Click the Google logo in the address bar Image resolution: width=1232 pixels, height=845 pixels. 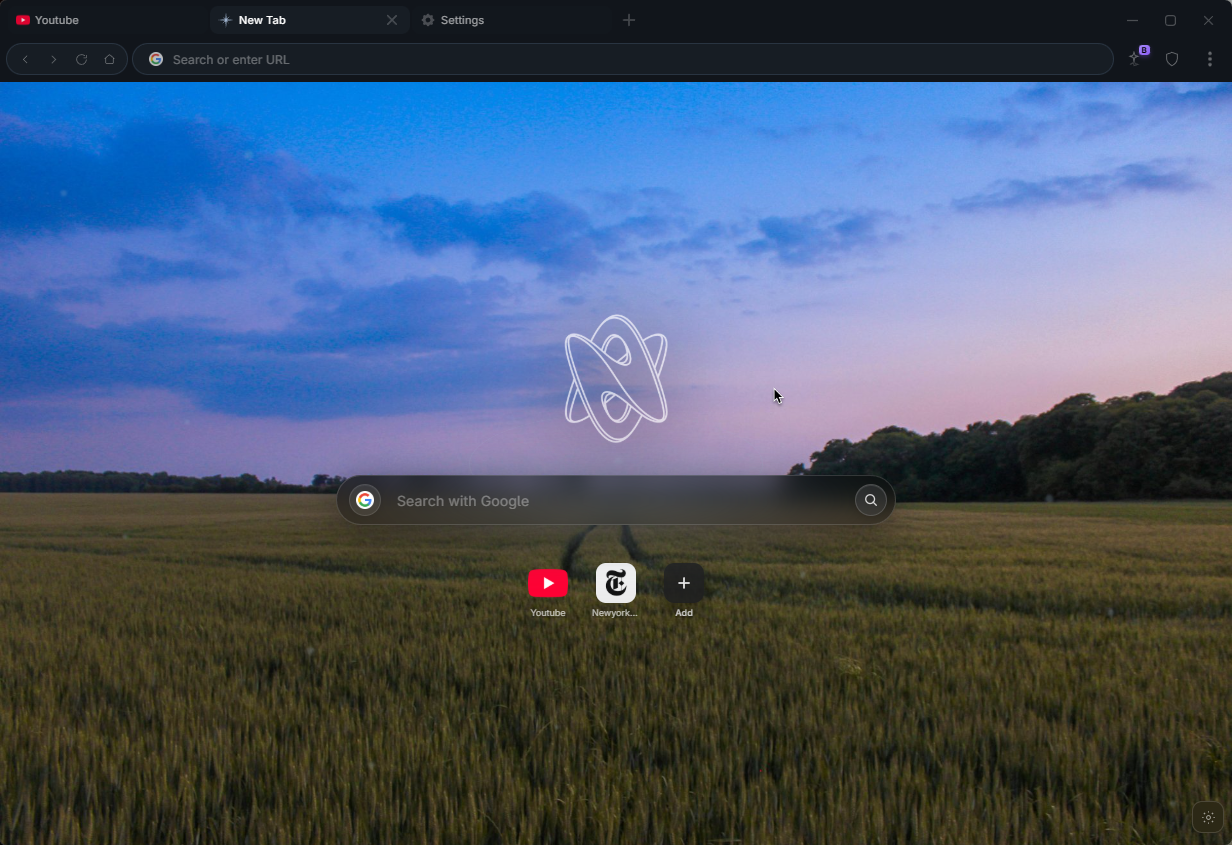(x=156, y=59)
